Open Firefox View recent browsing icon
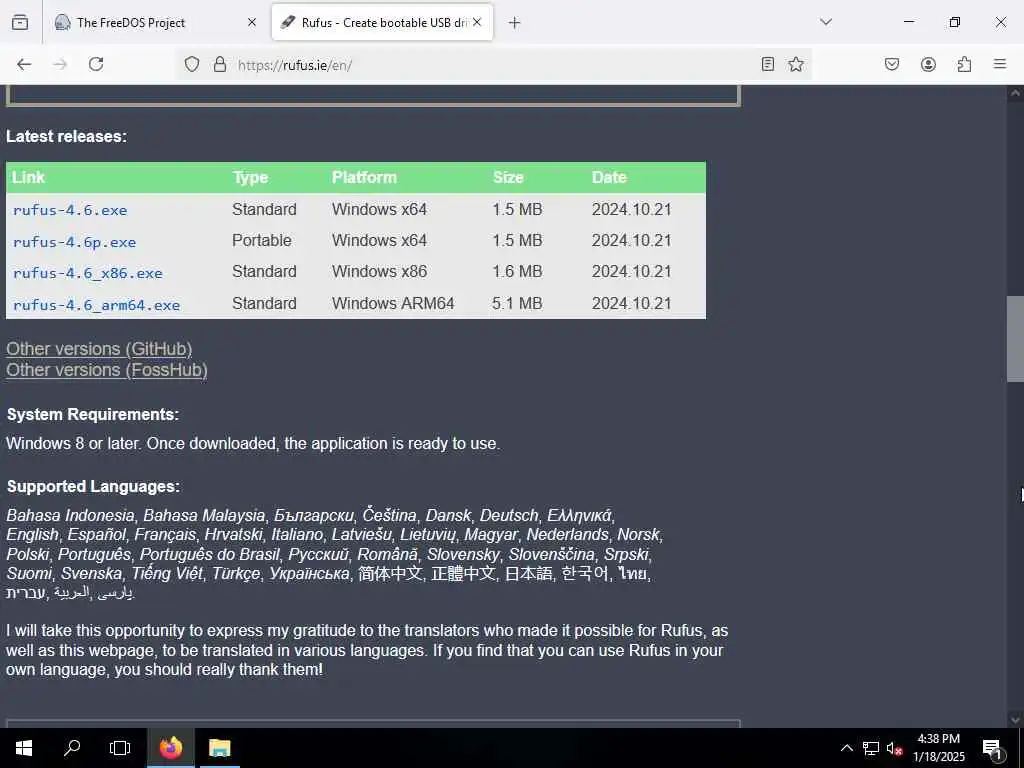Image resolution: width=1024 pixels, height=768 pixels. coord(20,23)
